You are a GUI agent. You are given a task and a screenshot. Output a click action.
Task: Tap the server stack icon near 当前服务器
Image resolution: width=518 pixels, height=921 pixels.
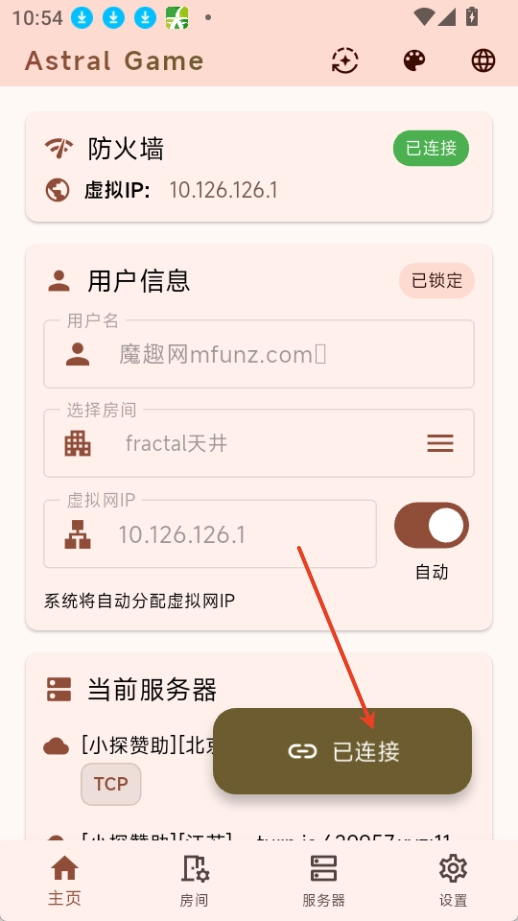59,690
